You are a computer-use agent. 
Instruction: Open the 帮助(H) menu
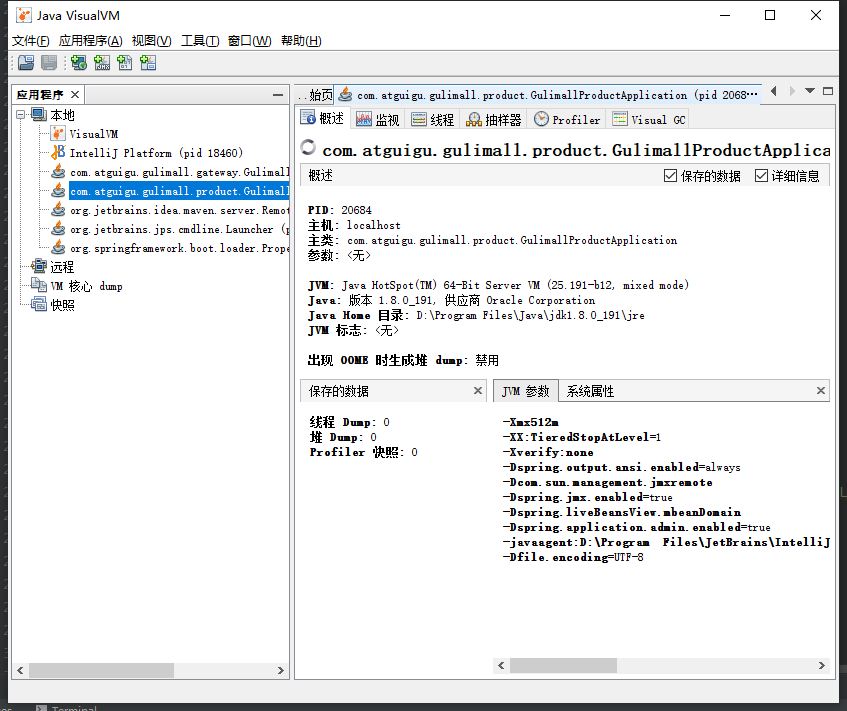tap(301, 41)
